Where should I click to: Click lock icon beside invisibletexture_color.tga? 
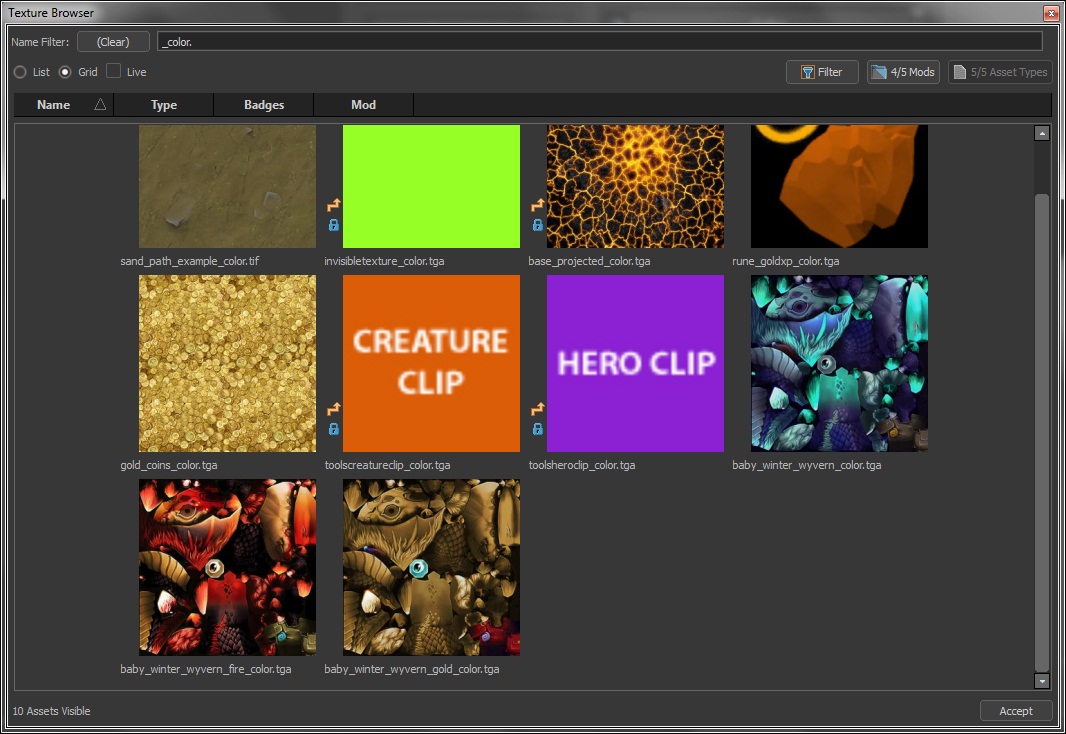334,225
